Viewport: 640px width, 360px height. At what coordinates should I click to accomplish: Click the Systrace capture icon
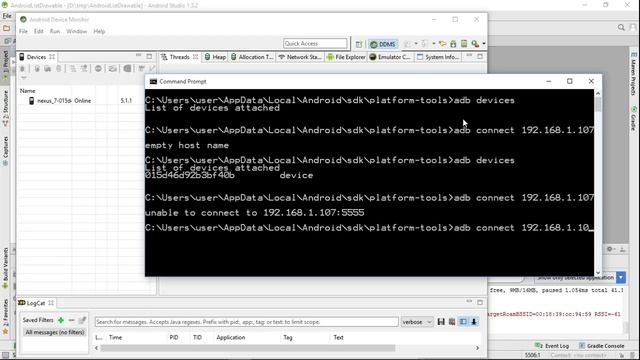[x=142, y=69]
